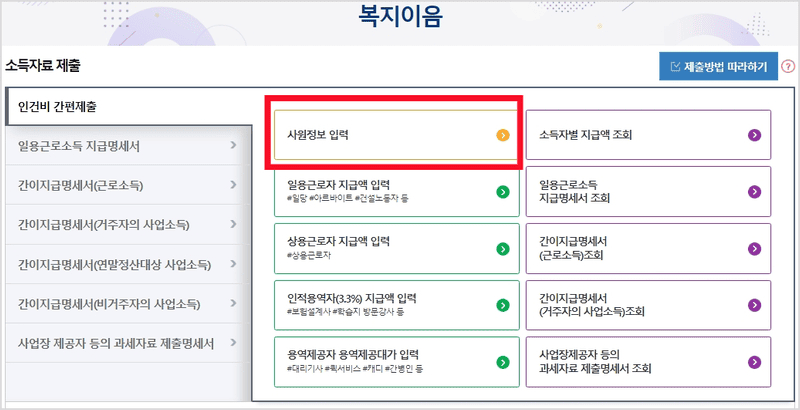
Task: Expand 간이지급명세서(연말정산대상 사업소득) chevron
Action: point(233,264)
